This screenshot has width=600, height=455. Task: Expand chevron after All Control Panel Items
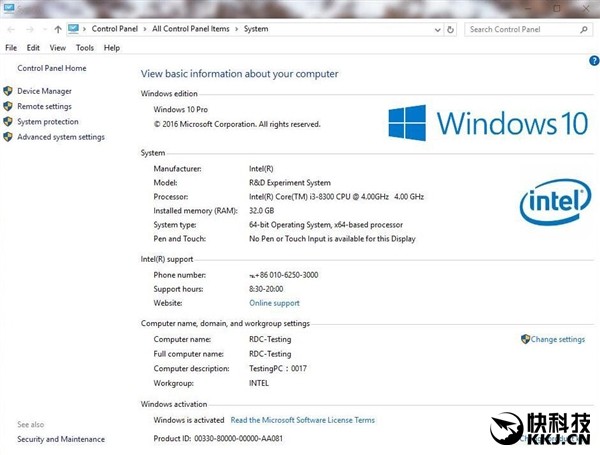click(236, 29)
